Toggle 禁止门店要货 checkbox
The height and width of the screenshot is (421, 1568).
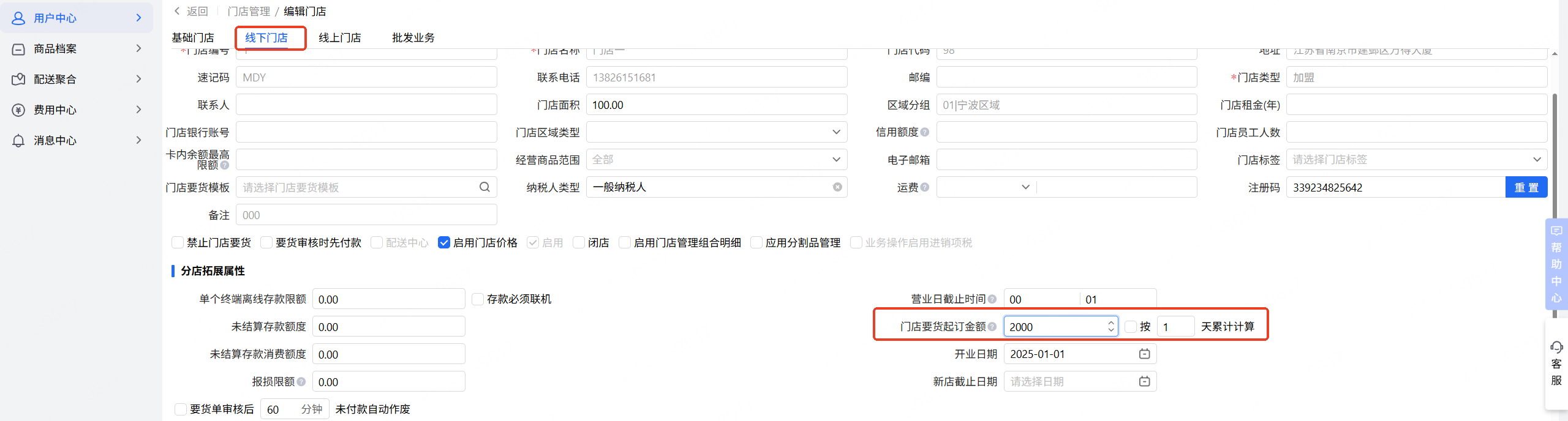[x=178, y=243]
